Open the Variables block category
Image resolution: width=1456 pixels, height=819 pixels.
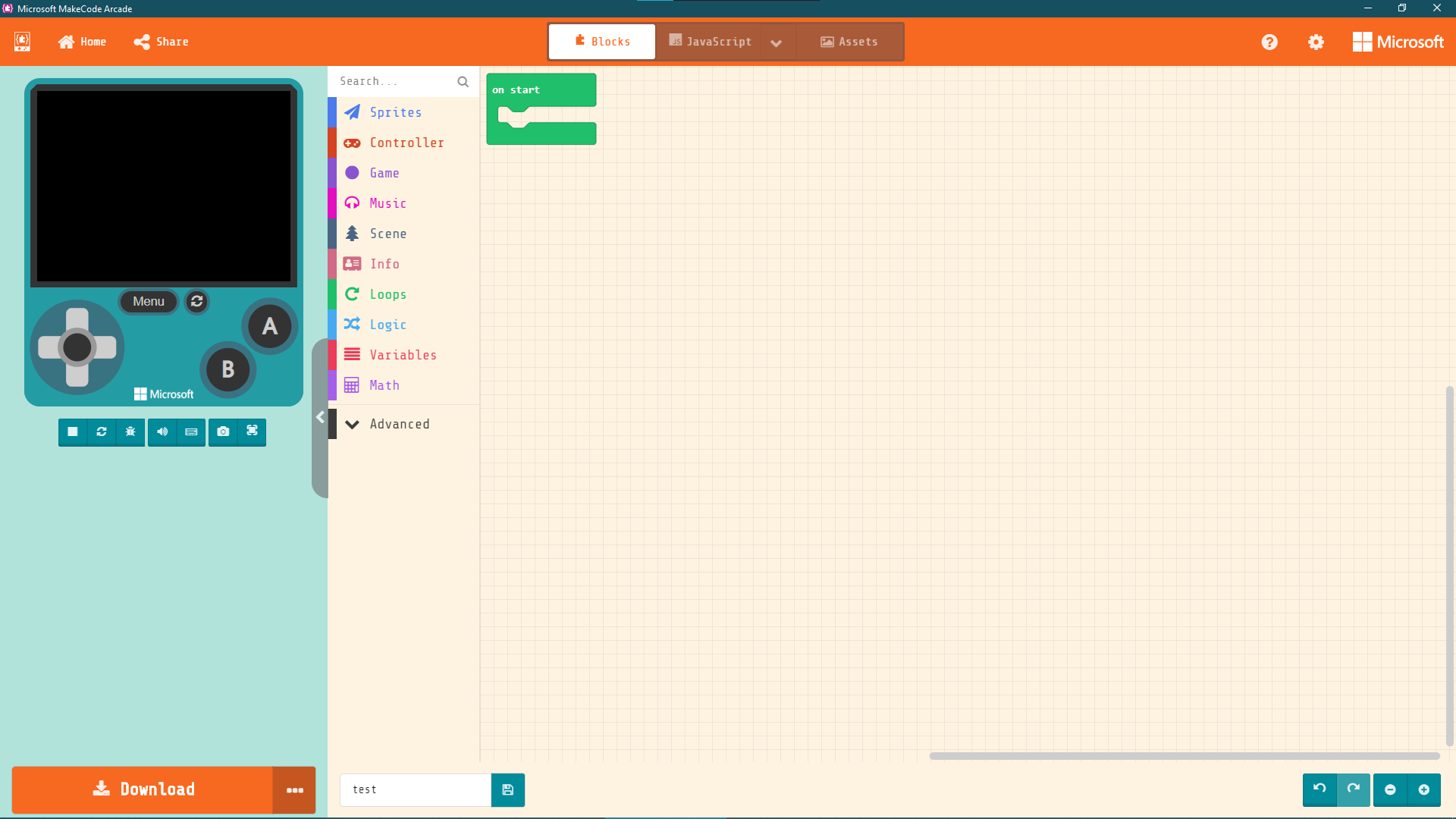[403, 355]
